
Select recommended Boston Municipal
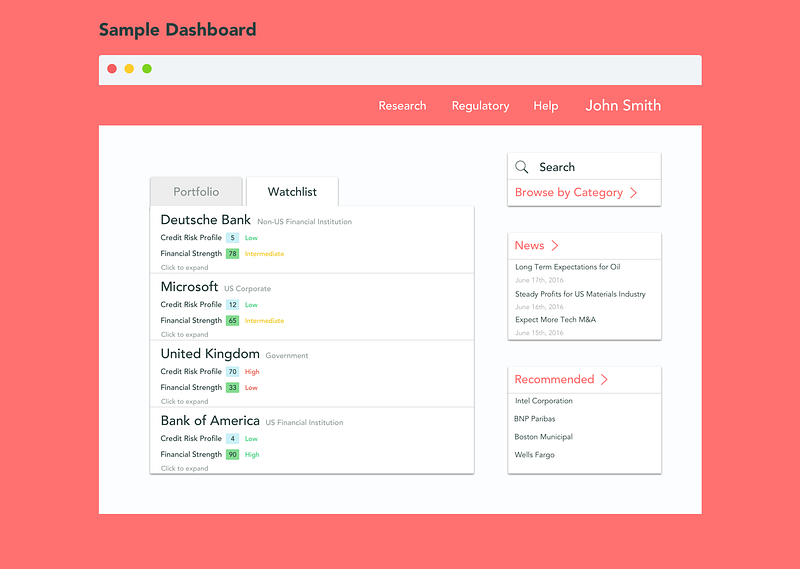(x=543, y=436)
